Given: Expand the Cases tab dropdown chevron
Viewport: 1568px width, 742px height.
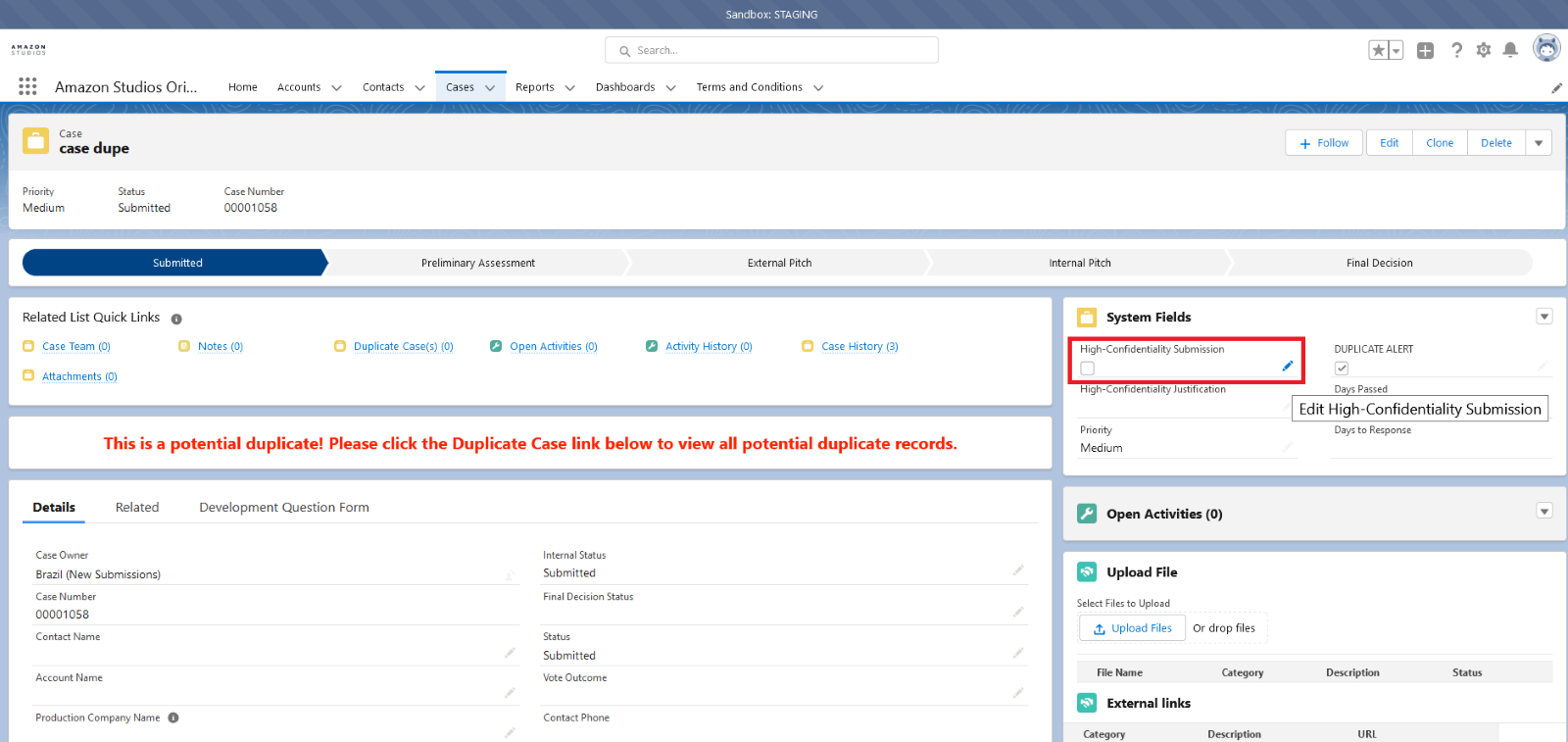Looking at the screenshot, I should point(490,87).
